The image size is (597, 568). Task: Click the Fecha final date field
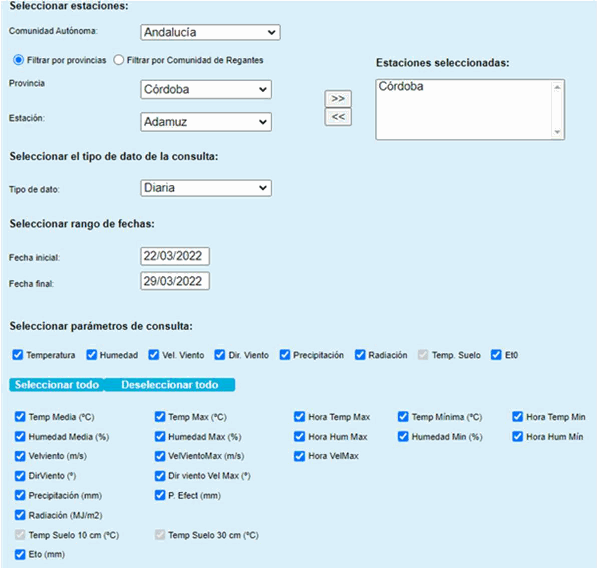pos(175,281)
